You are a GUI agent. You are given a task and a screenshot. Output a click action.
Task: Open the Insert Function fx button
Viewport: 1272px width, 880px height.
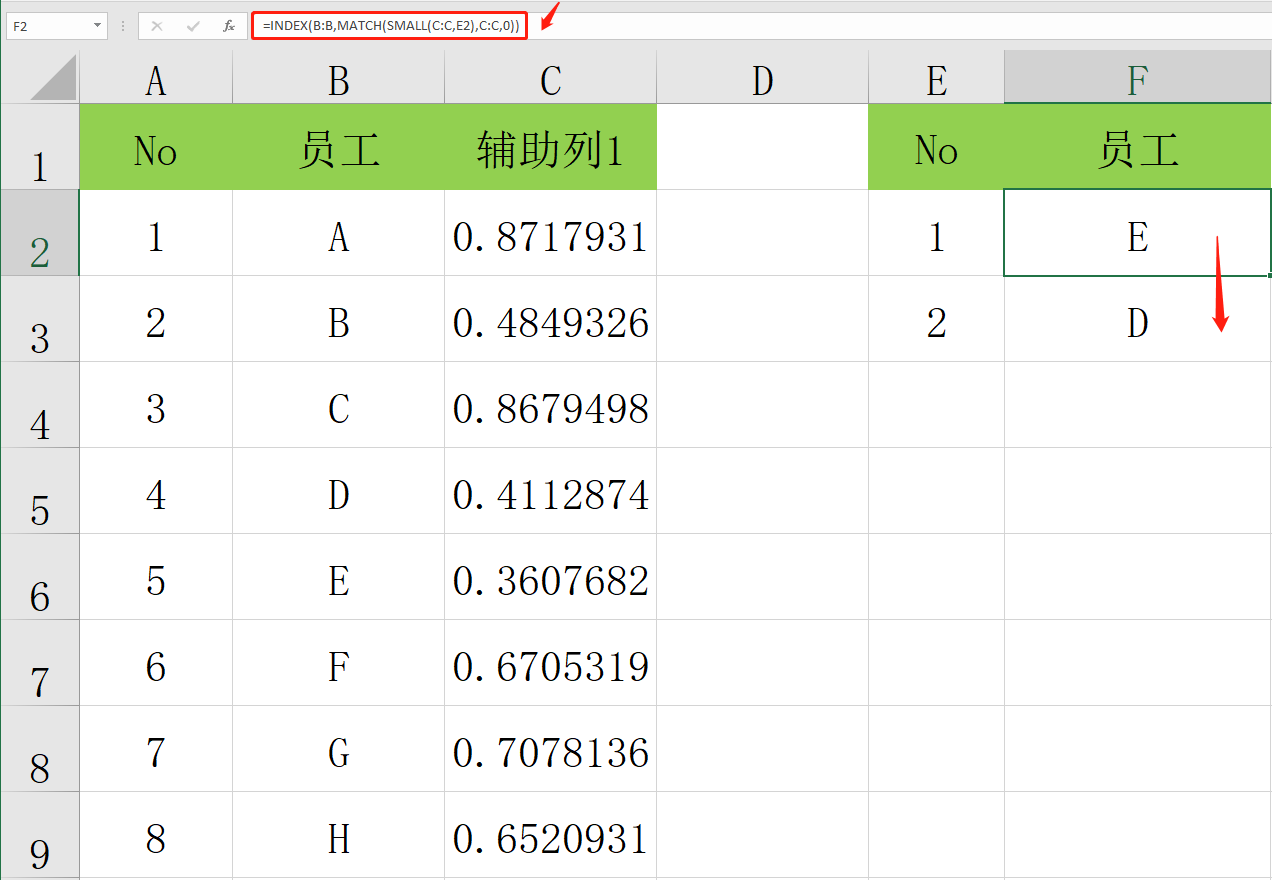tap(229, 26)
